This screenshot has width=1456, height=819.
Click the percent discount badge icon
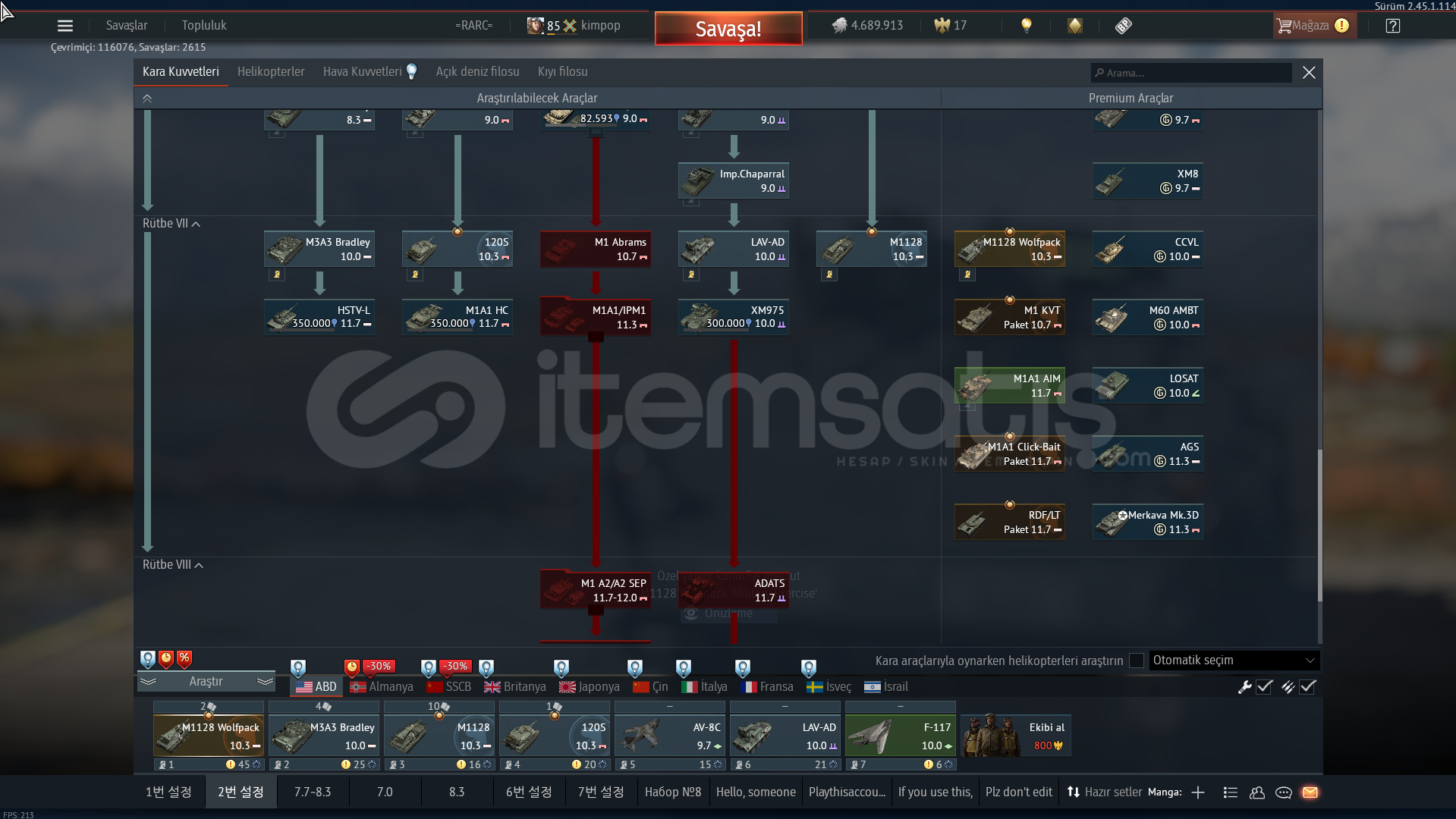[x=184, y=659]
